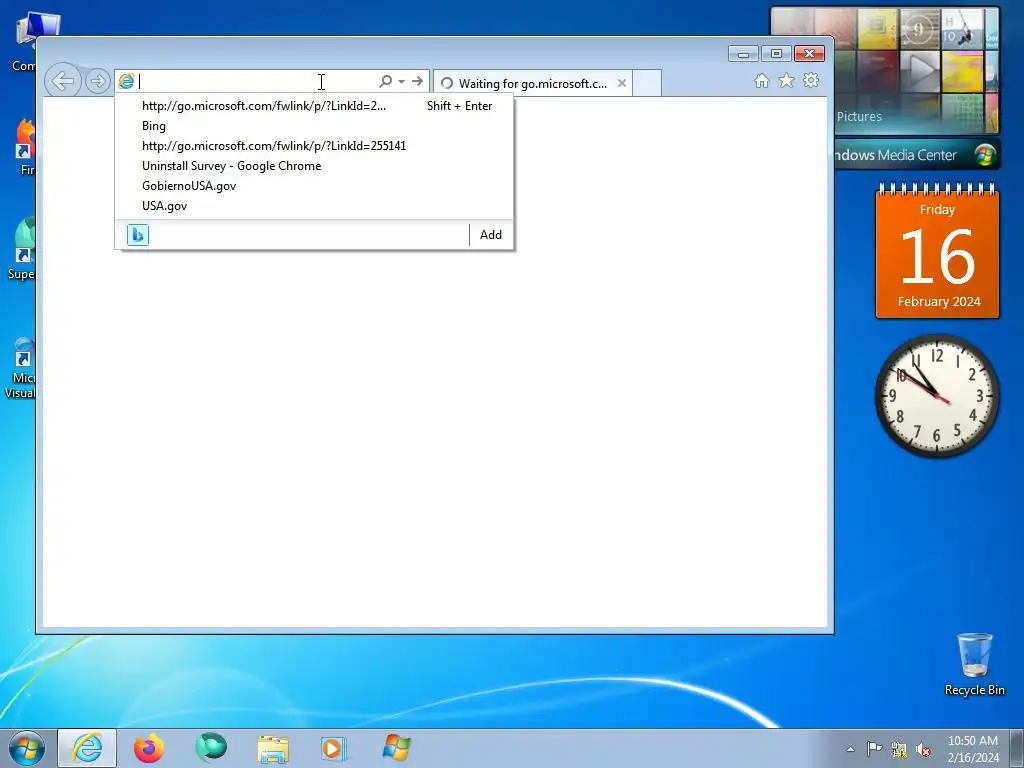Image resolution: width=1024 pixels, height=768 pixels.
Task: Click the Internet Explorer back arrow button
Action: [63, 81]
